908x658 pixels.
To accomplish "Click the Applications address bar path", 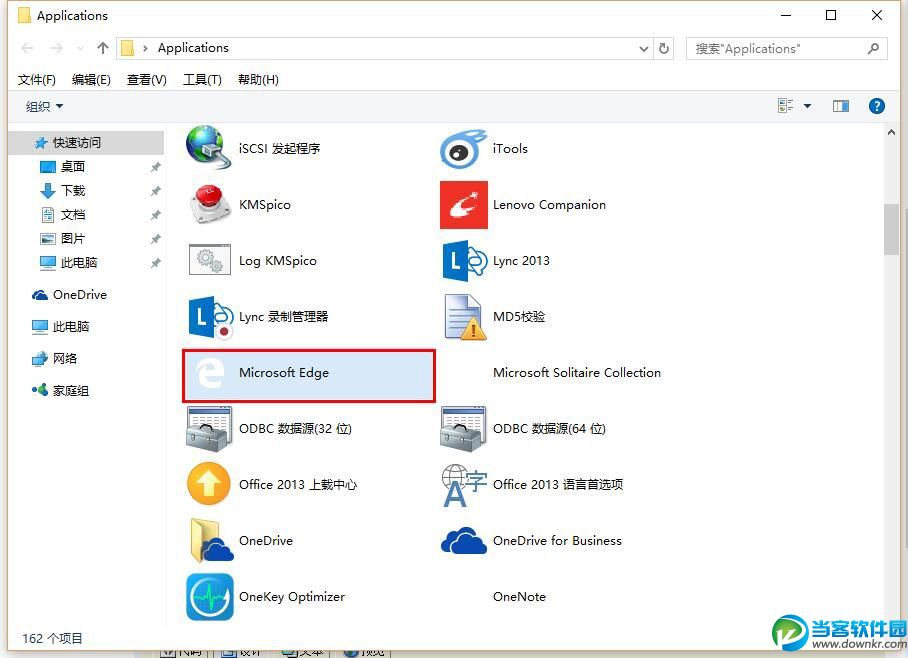I will (x=193, y=48).
